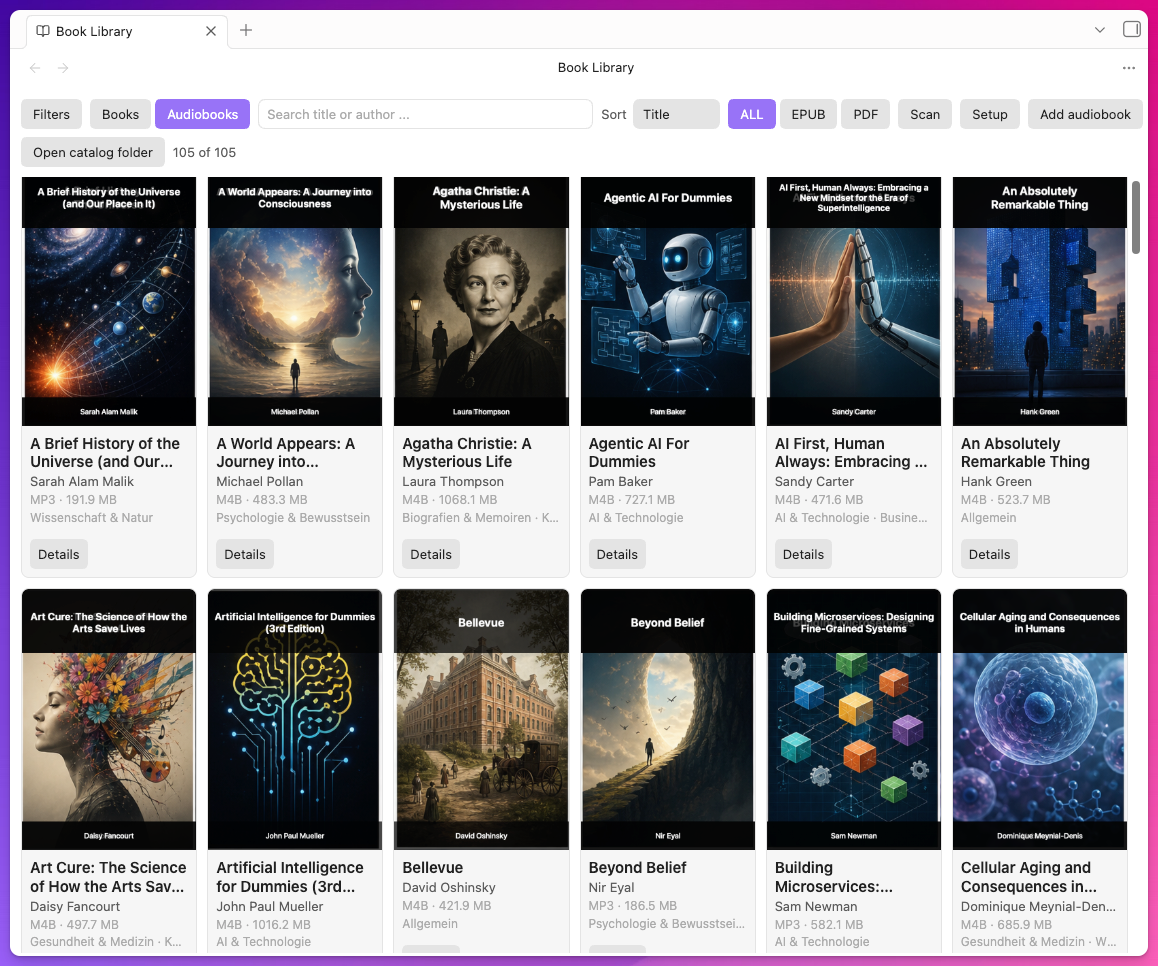This screenshot has width=1158, height=966.
Task: Click title text Beyond Belief
Action: click(637, 868)
